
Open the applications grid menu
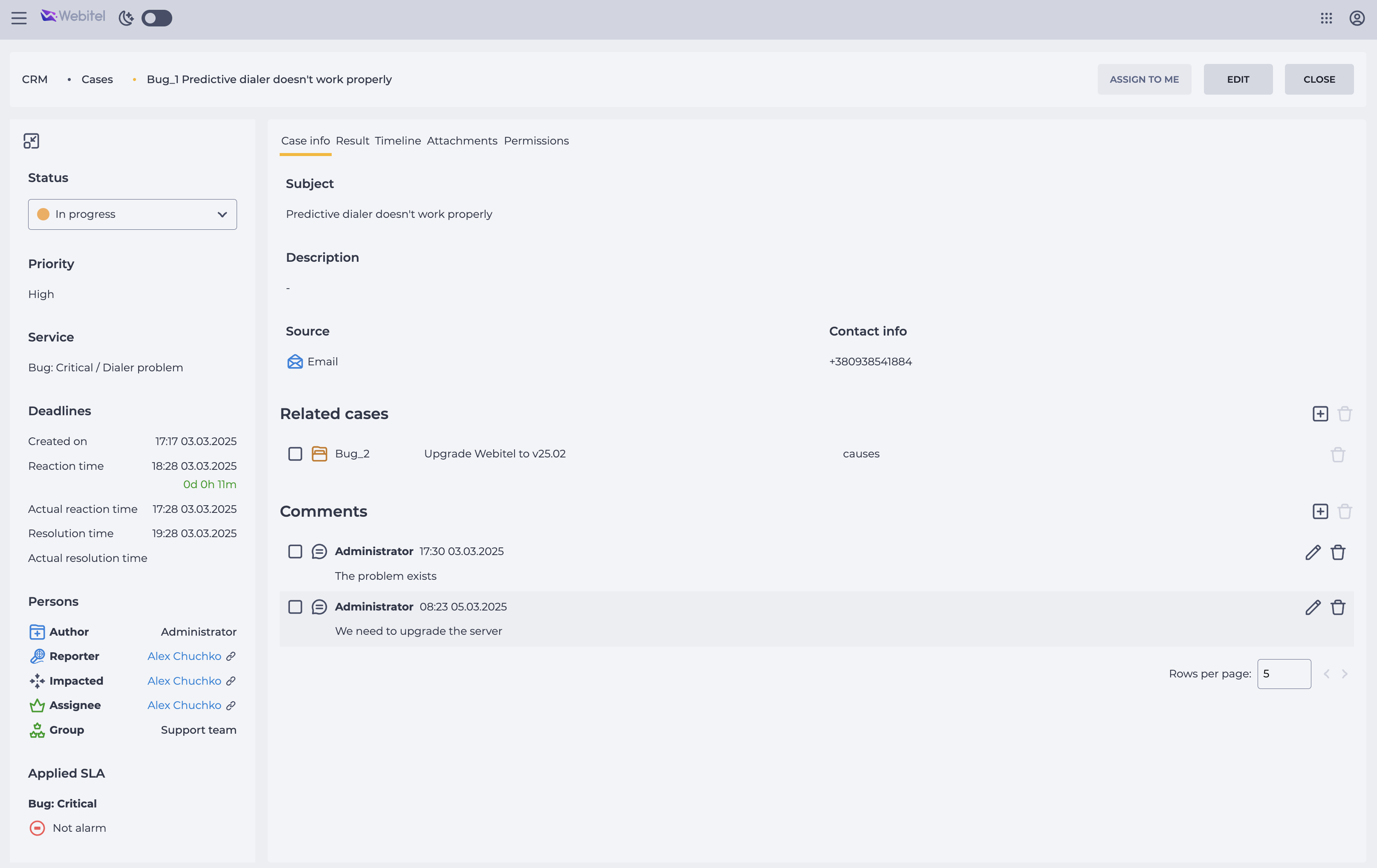tap(1326, 18)
